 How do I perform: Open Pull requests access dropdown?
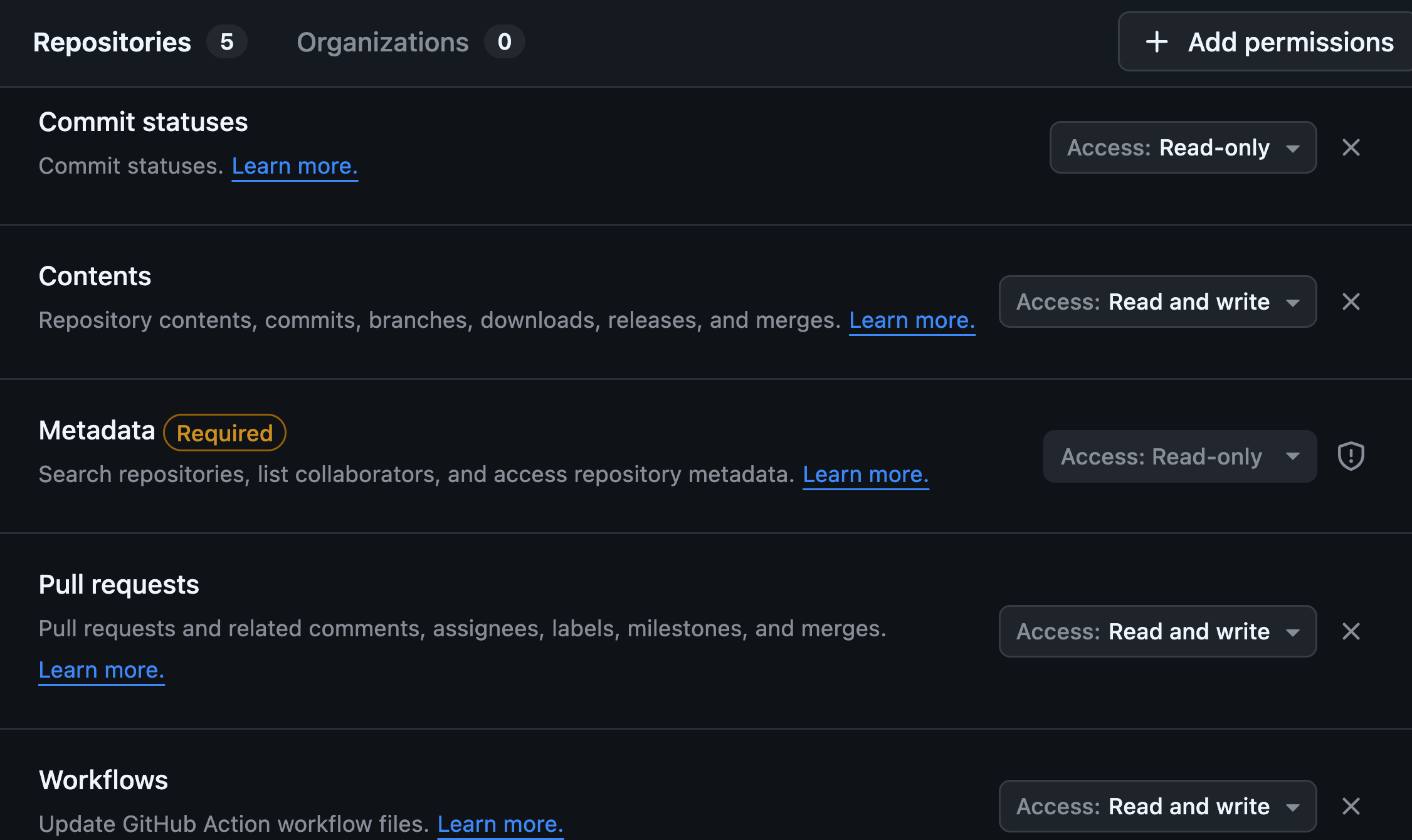(x=1157, y=631)
